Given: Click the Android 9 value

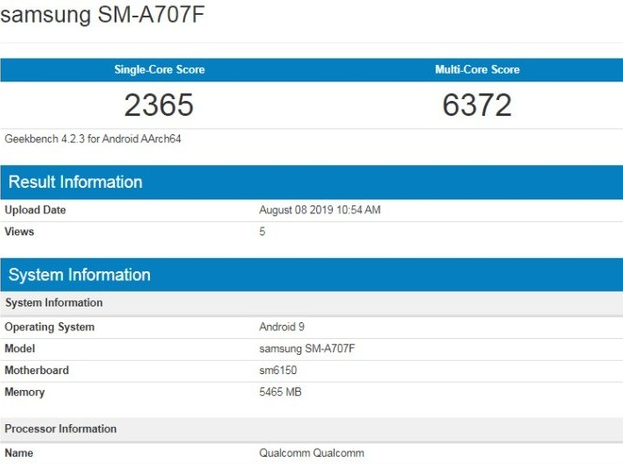Looking at the screenshot, I should [282, 327].
